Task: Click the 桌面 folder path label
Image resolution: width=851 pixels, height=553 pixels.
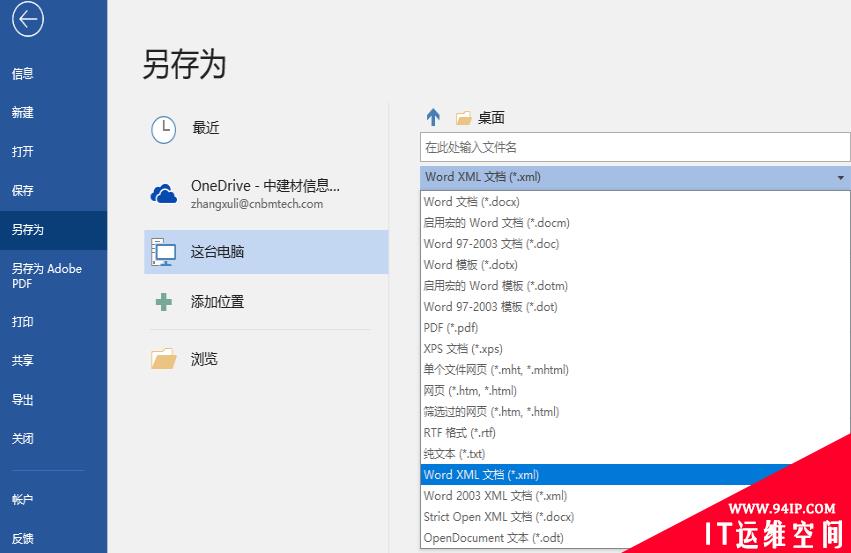Action: click(x=491, y=118)
